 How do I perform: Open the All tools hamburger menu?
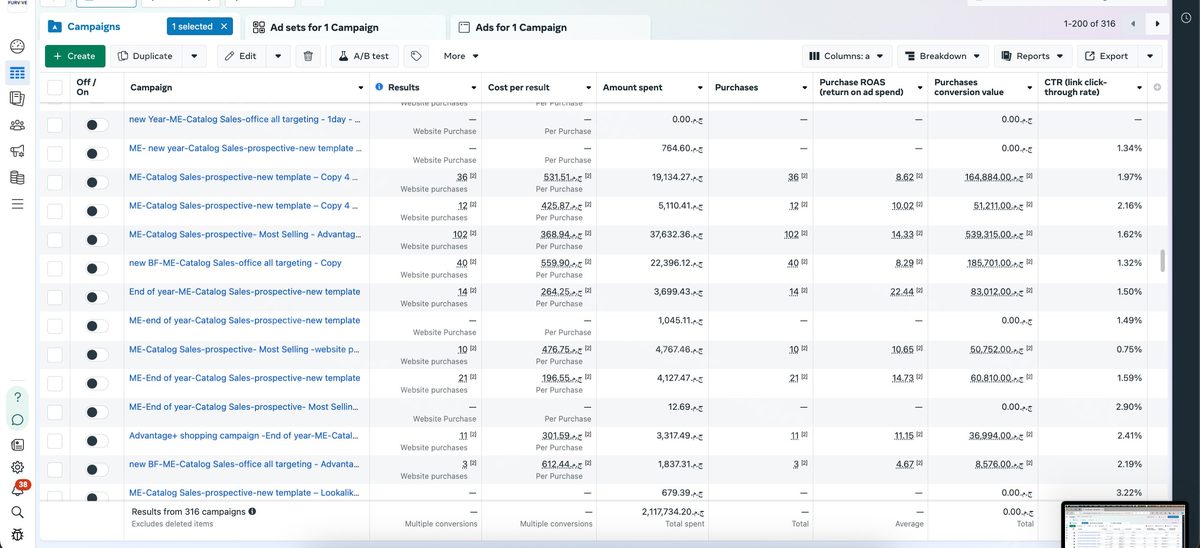(17, 203)
